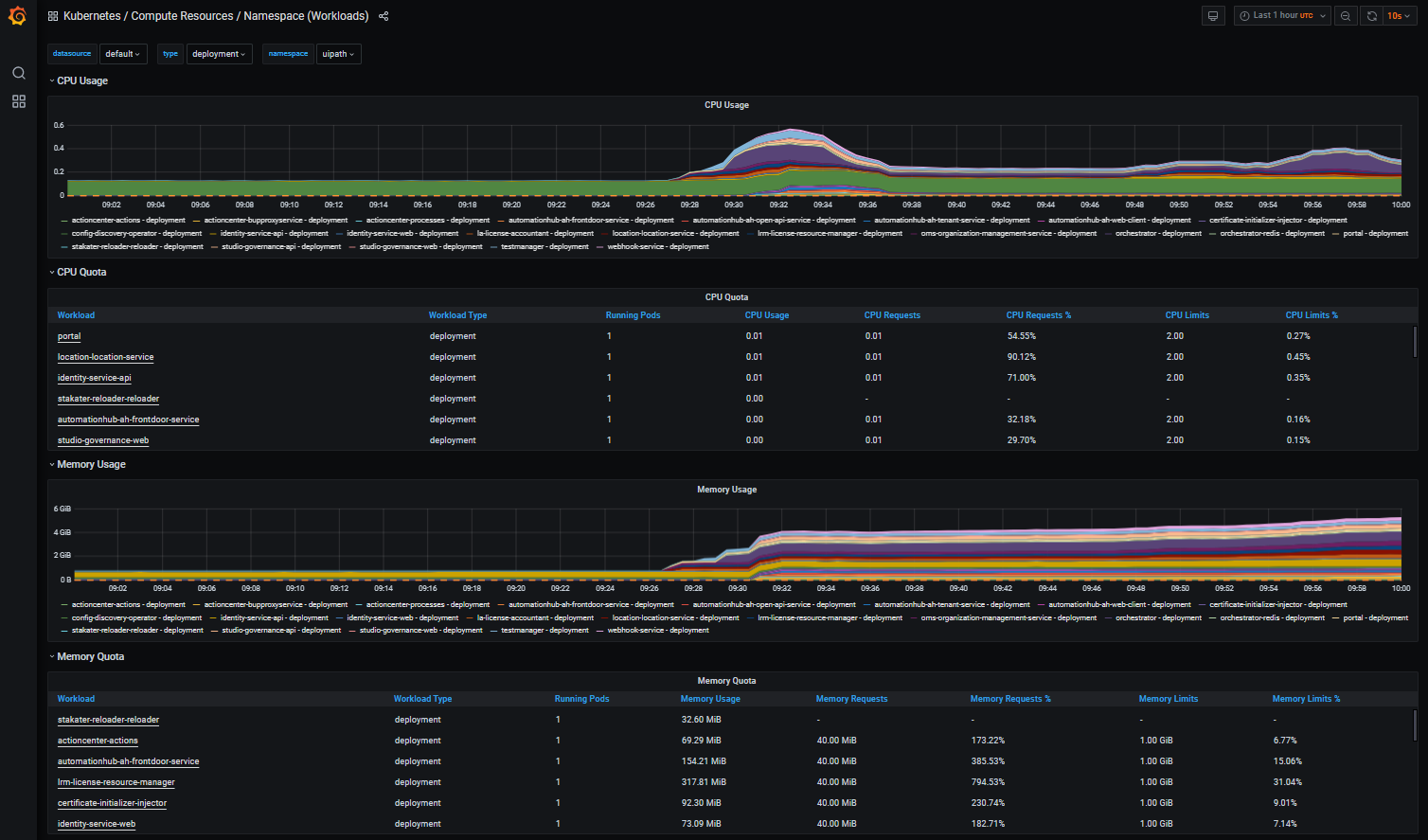1428x840 pixels.
Task: Open the datasource default dropdown
Action: tap(123, 54)
